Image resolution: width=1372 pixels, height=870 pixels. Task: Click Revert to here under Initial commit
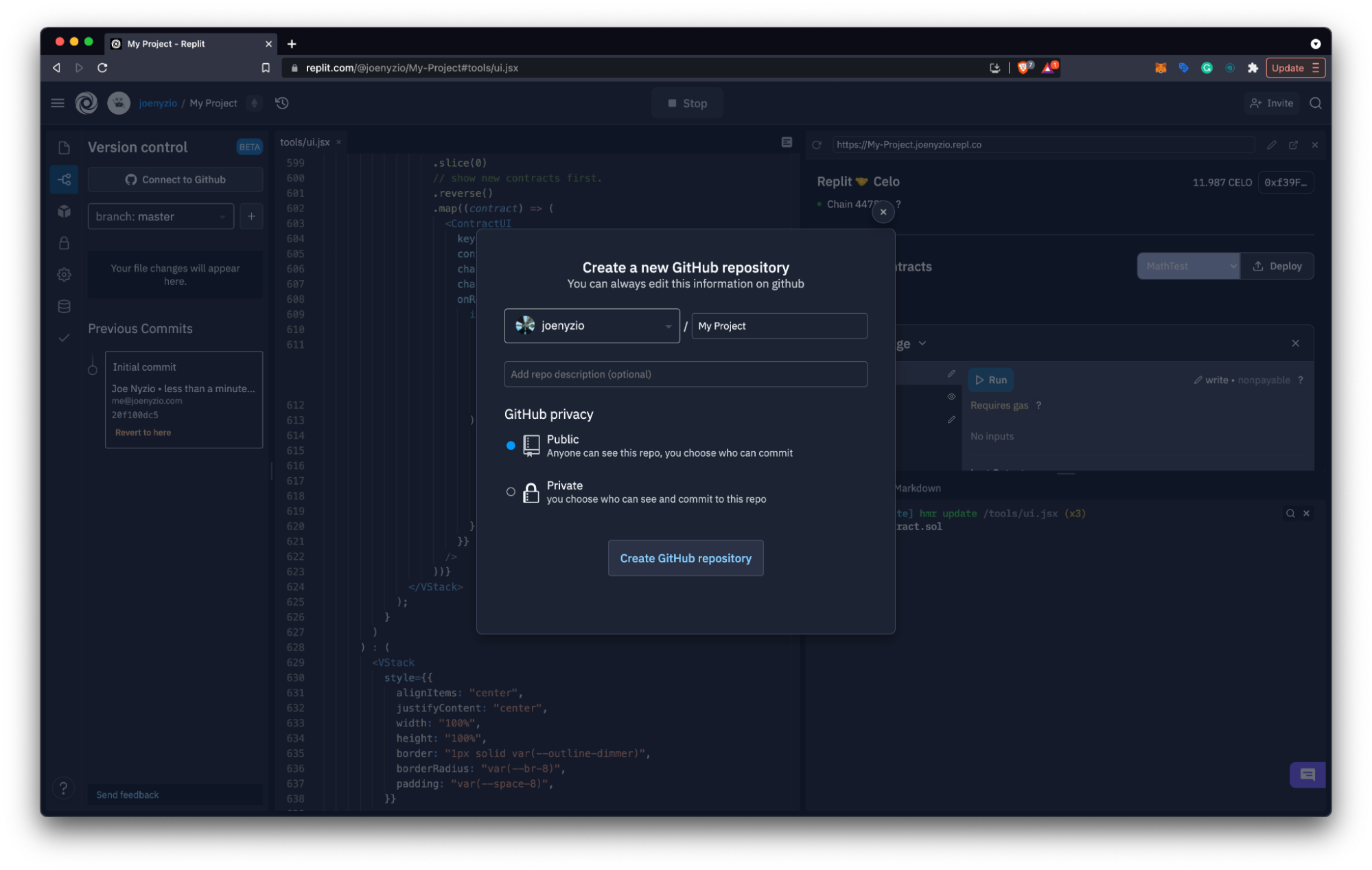coord(143,432)
